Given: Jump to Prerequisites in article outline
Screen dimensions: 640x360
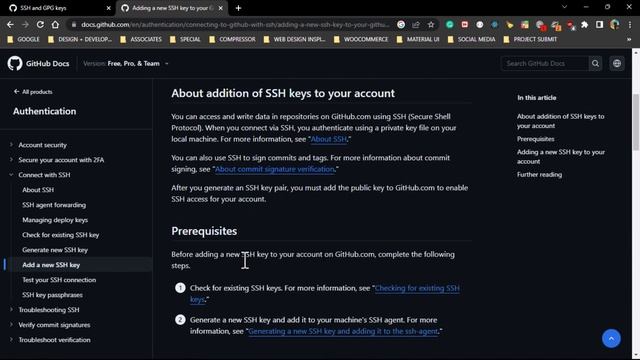Looking at the screenshot, I should (536, 139).
